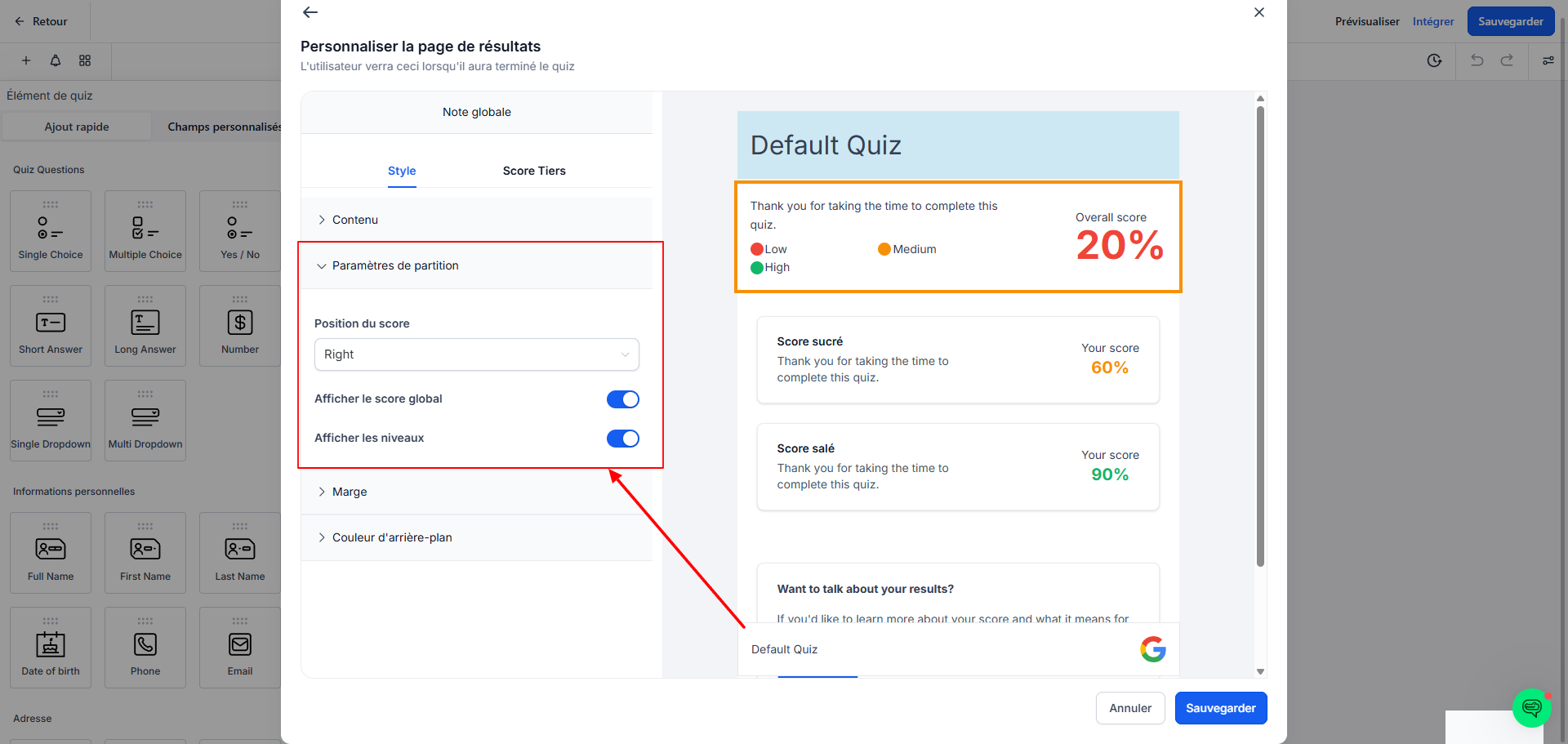Click the preview pane vertical scrollbar
Screen dimensions: 1568x744
click(1260, 335)
